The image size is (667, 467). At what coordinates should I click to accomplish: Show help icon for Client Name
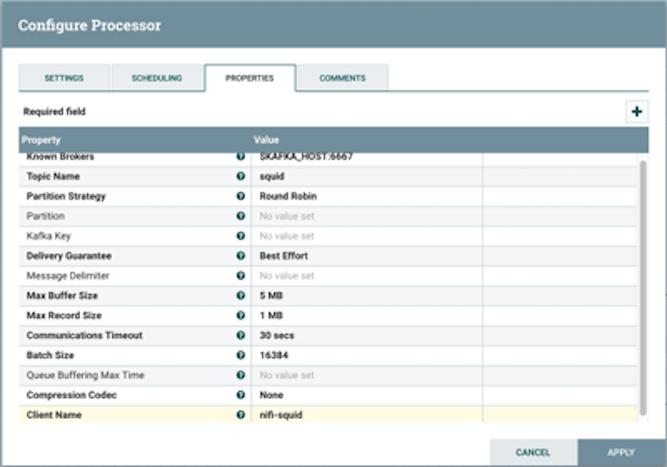point(241,415)
